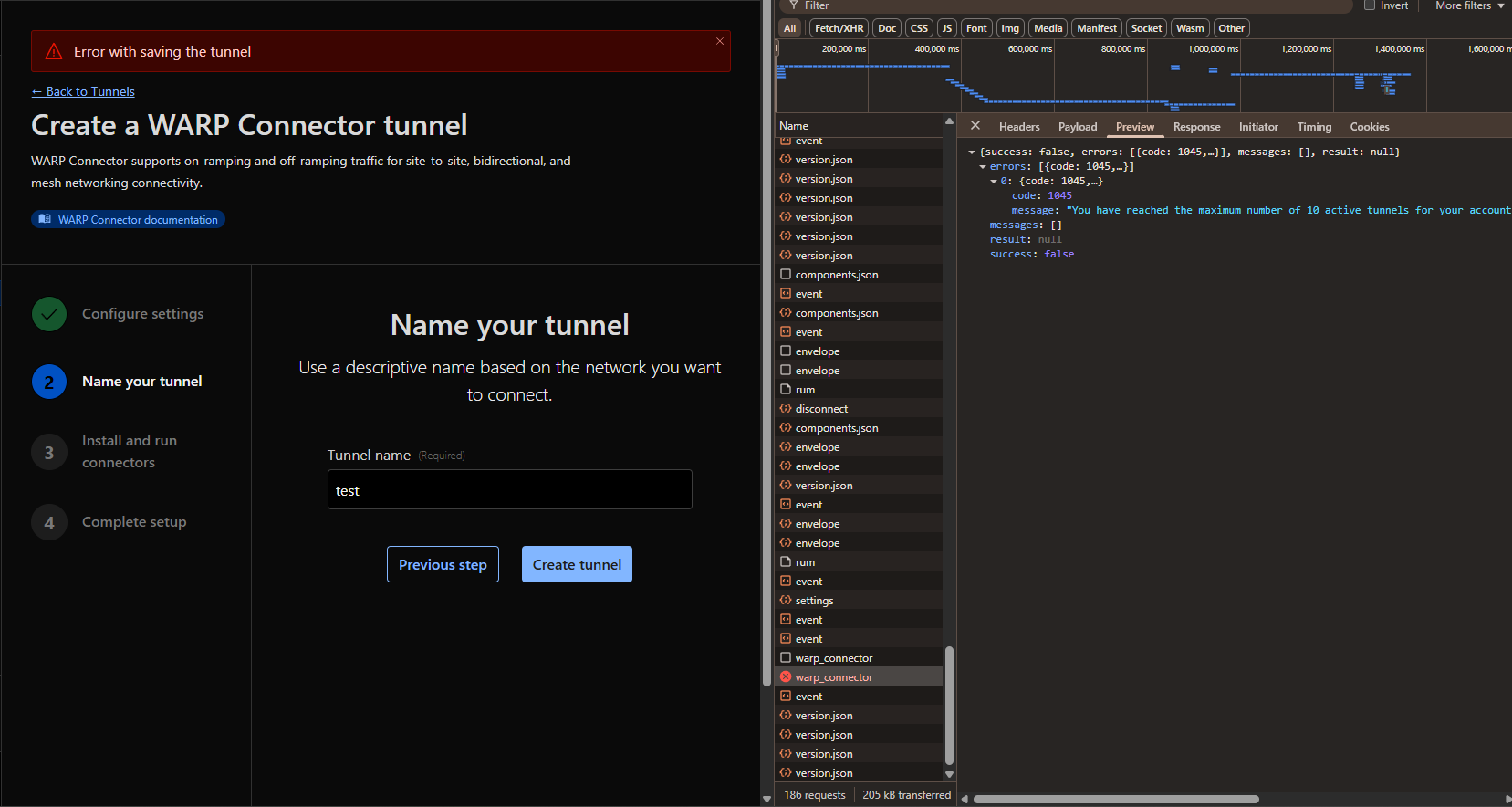Open WARP Connector documentation link
Screen dimensions: 1512x807
tap(129, 219)
